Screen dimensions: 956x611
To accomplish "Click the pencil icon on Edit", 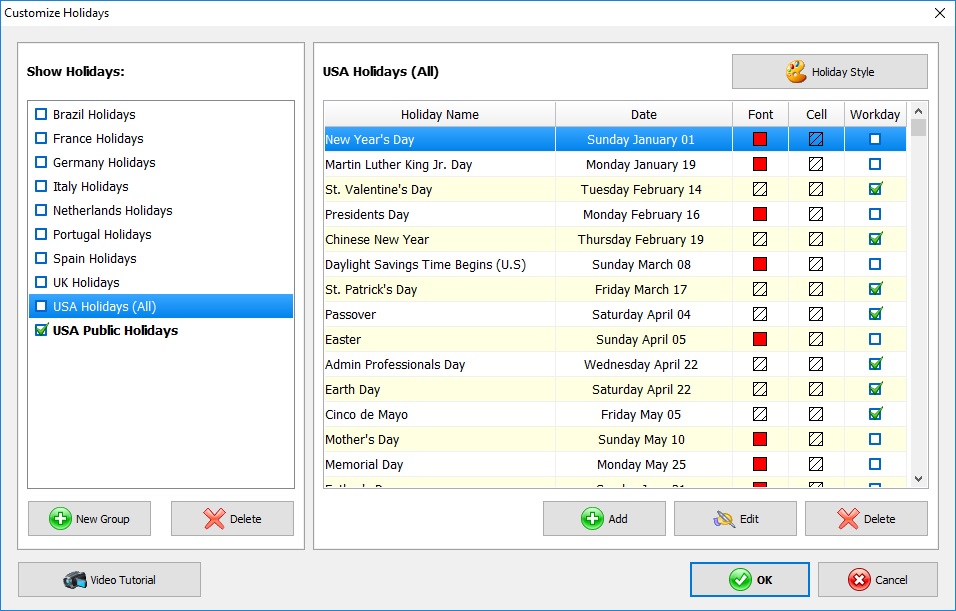I will point(724,519).
